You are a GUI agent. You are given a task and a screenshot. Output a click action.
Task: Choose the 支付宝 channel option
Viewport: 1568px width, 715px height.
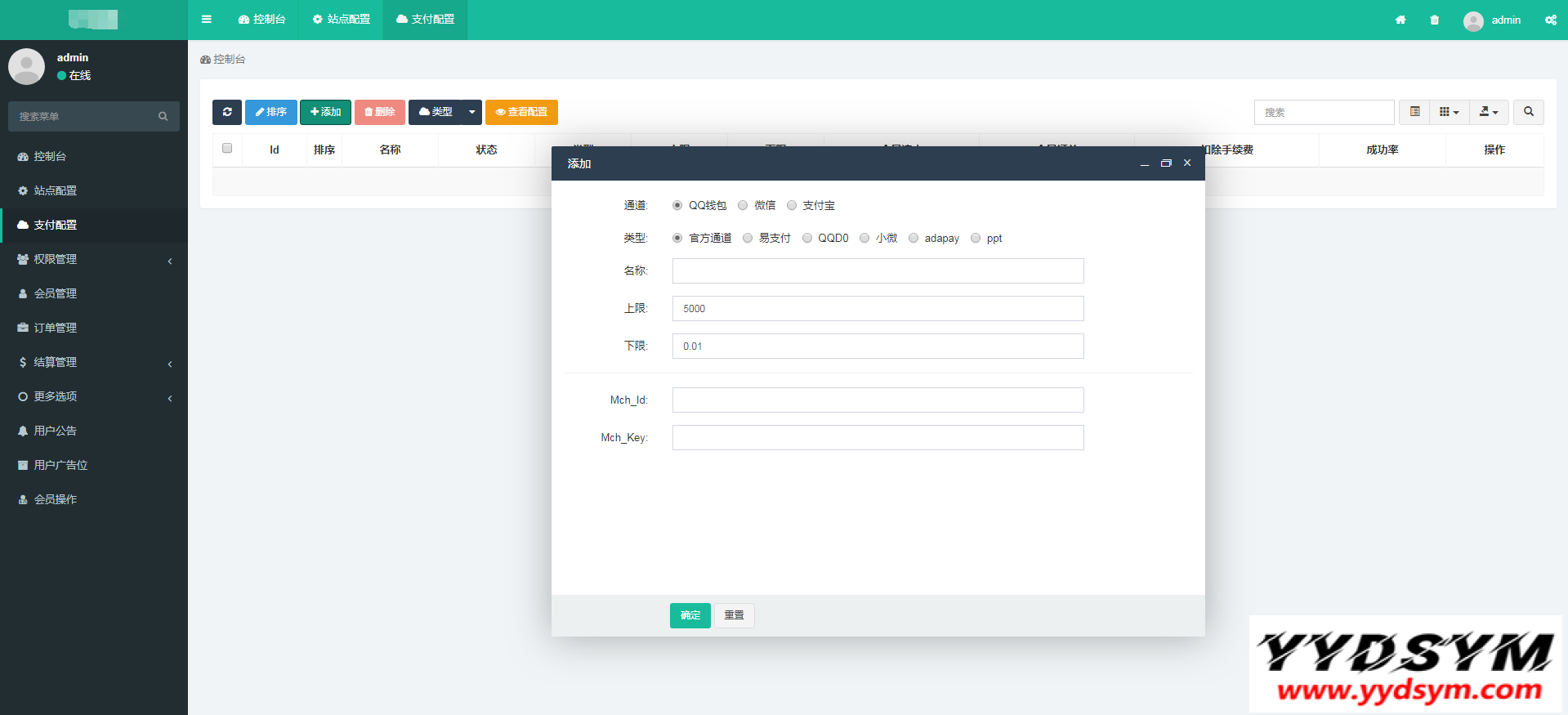pyautogui.click(x=792, y=206)
